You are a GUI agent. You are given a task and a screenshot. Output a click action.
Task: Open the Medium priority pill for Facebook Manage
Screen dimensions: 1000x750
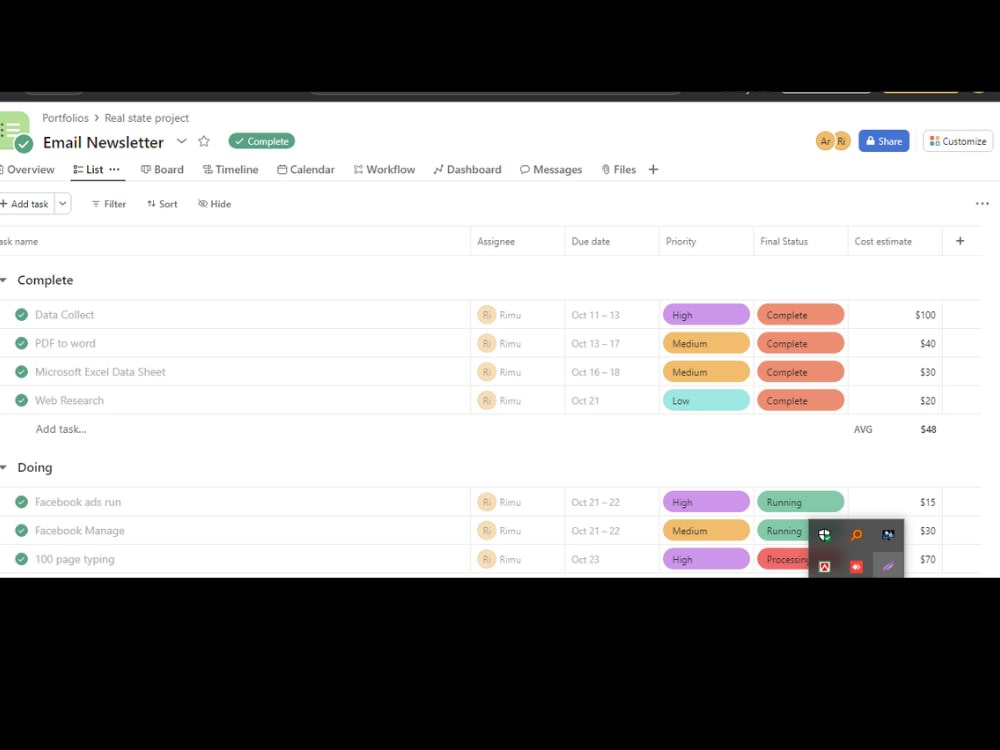[706, 531]
